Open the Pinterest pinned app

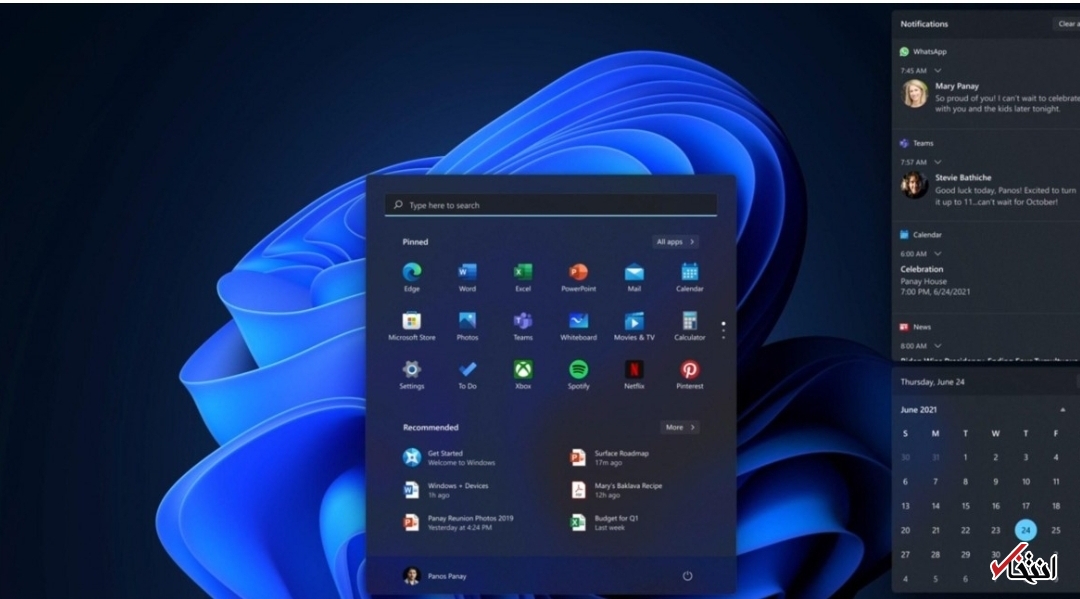coord(689,370)
